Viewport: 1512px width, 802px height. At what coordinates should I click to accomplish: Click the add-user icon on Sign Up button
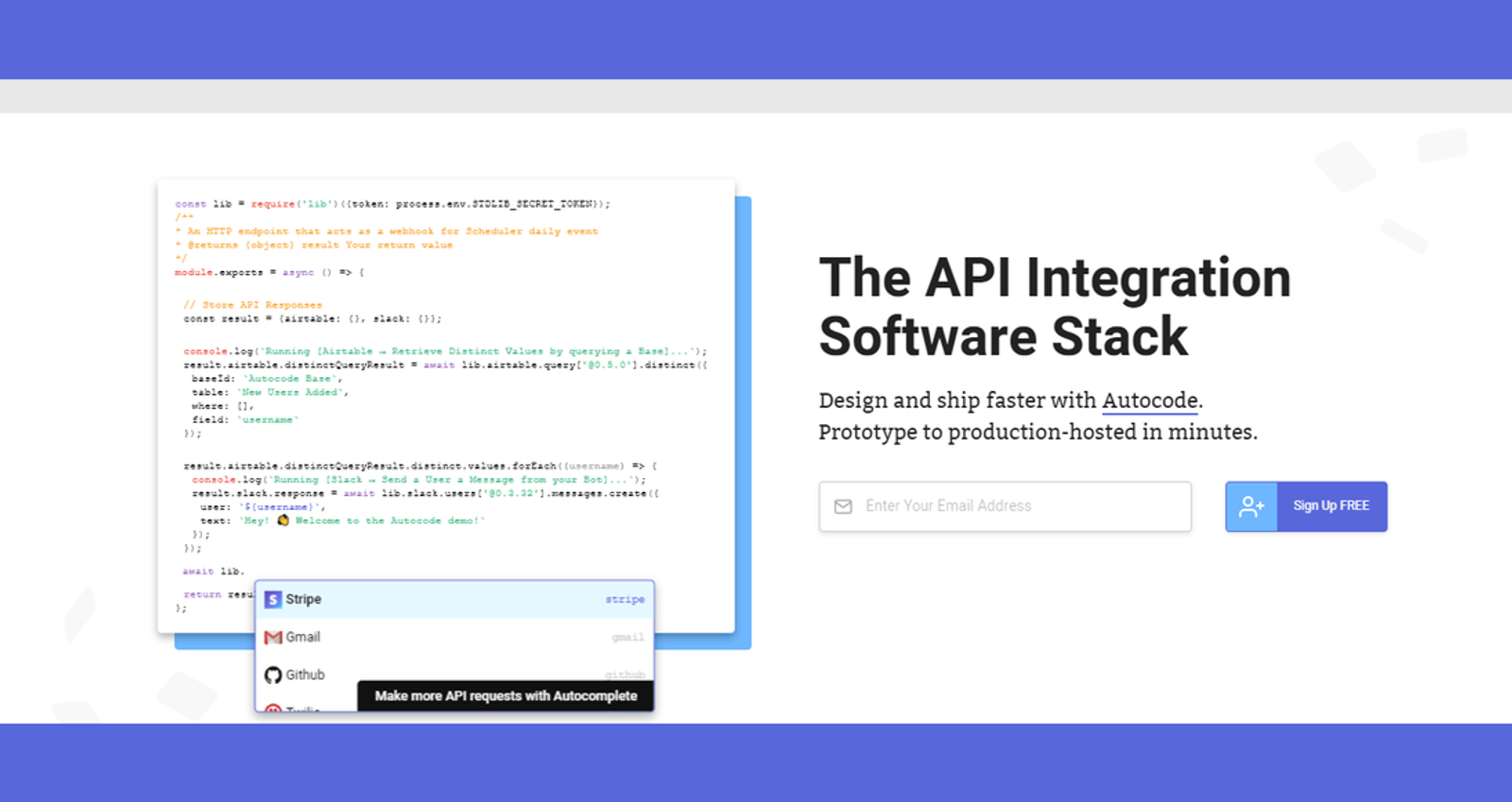pos(1251,507)
